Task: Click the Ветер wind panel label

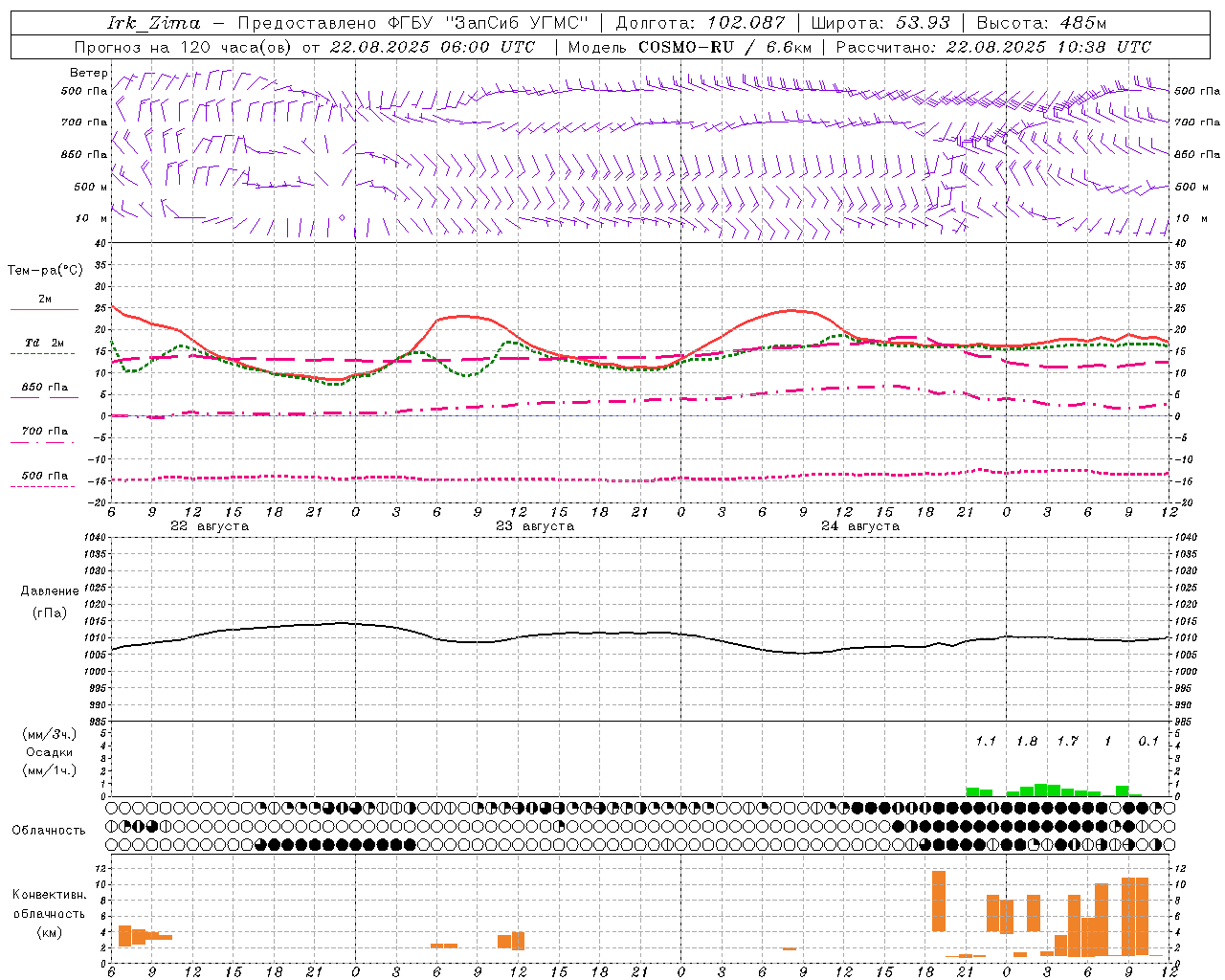Action: point(88,73)
